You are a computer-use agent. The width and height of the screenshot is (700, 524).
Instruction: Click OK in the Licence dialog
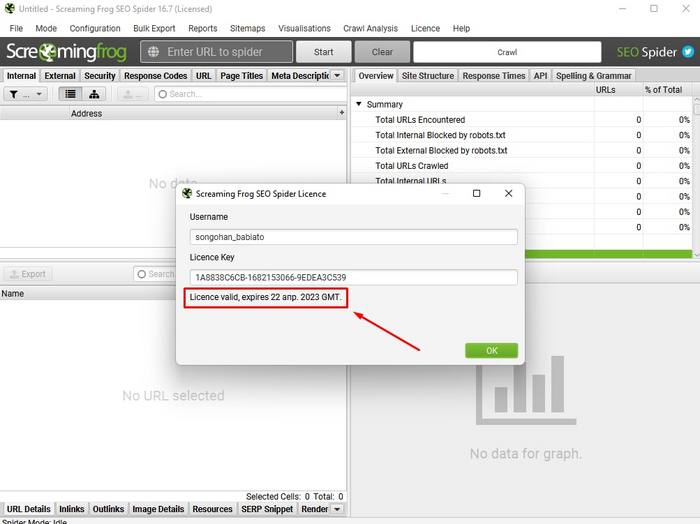(492, 350)
